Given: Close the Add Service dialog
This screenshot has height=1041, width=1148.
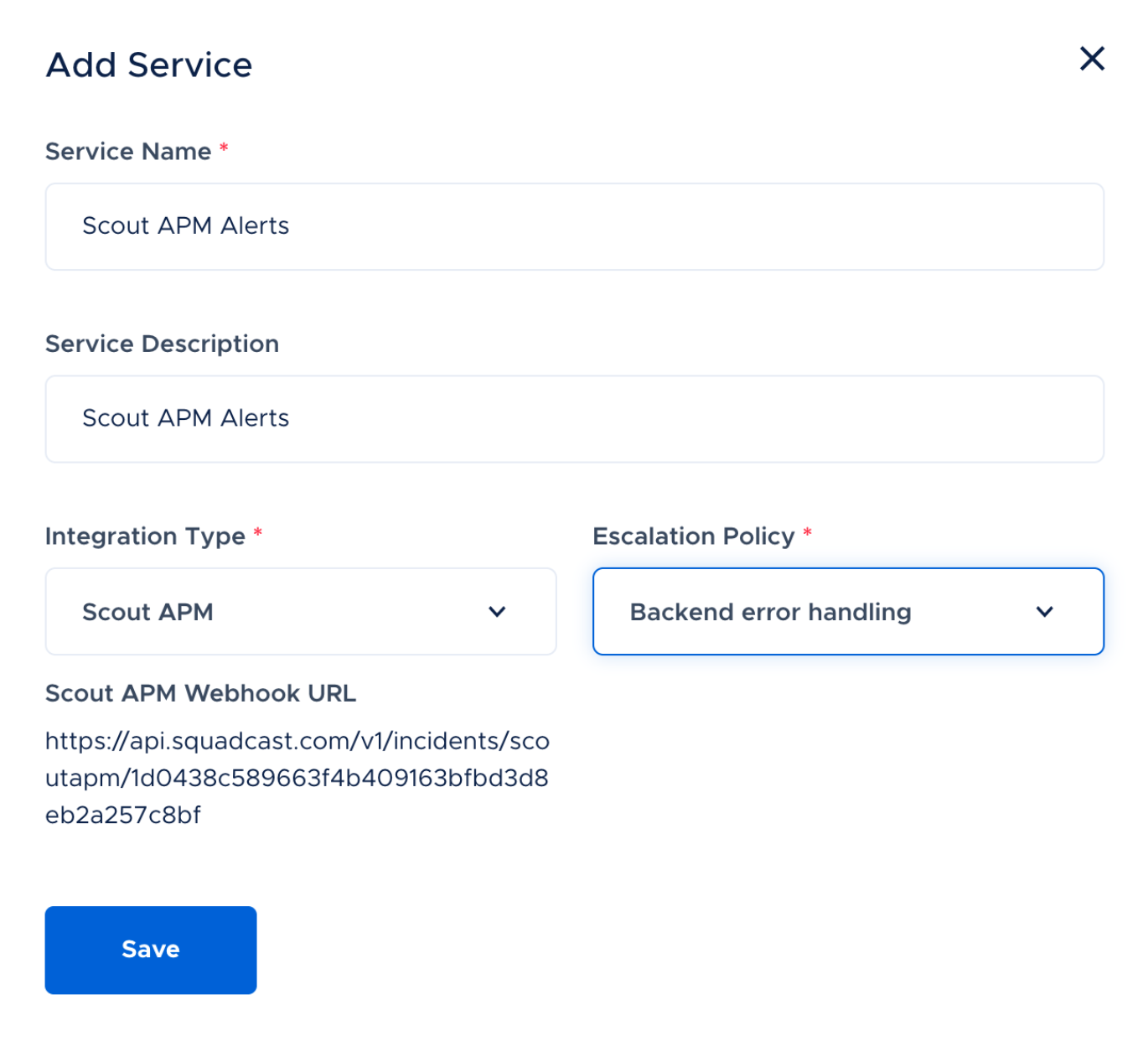Looking at the screenshot, I should pyautogui.click(x=1092, y=59).
